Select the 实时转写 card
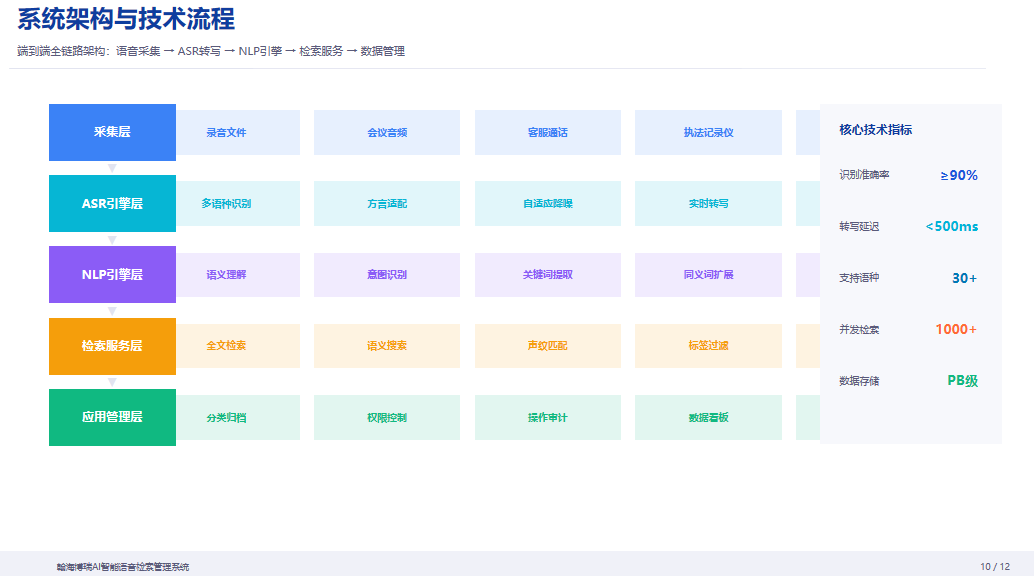 pyautogui.click(x=708, y=204)
